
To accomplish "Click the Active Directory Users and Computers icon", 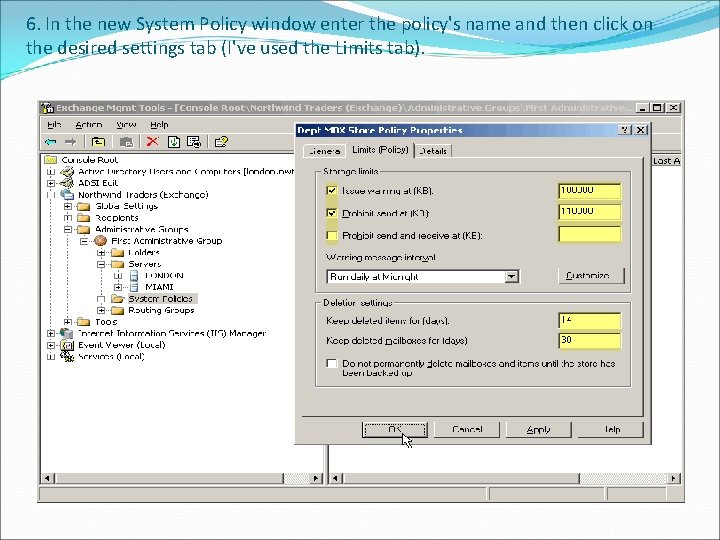I will 67,171.
